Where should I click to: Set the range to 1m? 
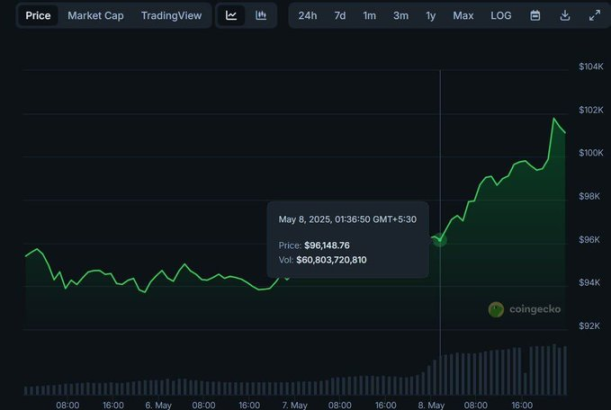[370, 16]
